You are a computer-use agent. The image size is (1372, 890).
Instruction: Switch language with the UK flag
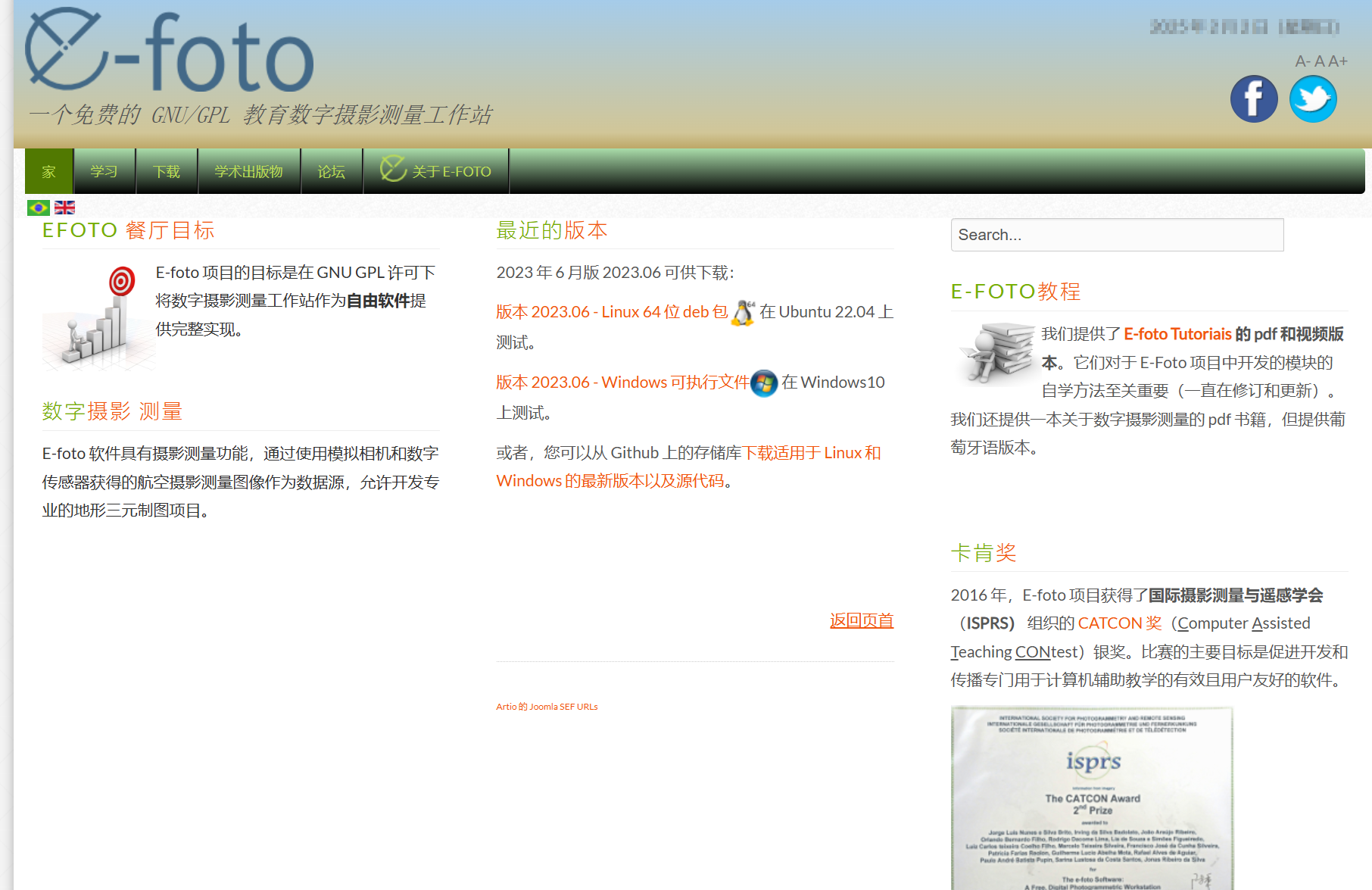coord(65,208)
